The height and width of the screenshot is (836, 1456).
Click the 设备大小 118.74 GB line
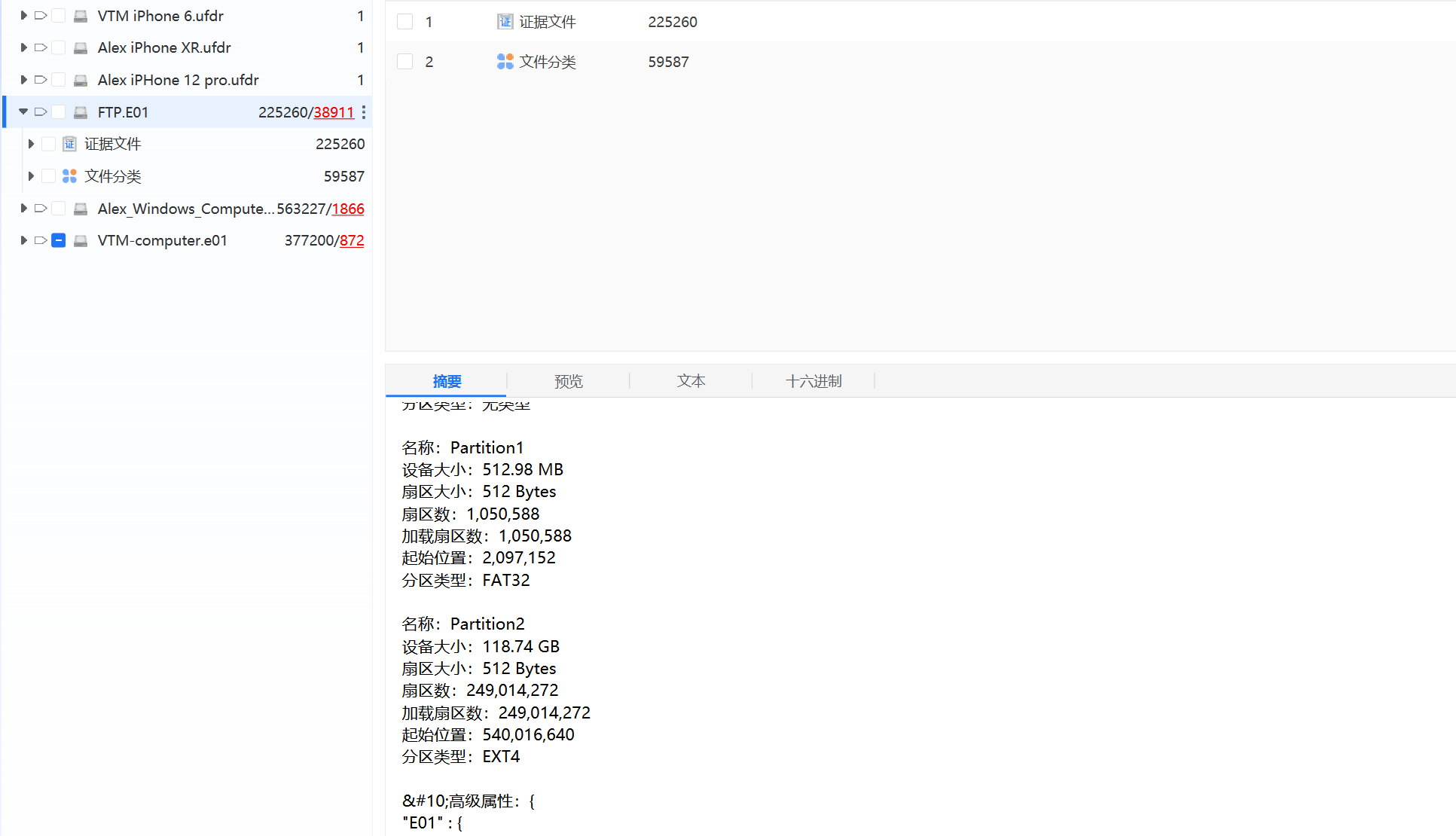pyautogui.click(x=481, y=647)
